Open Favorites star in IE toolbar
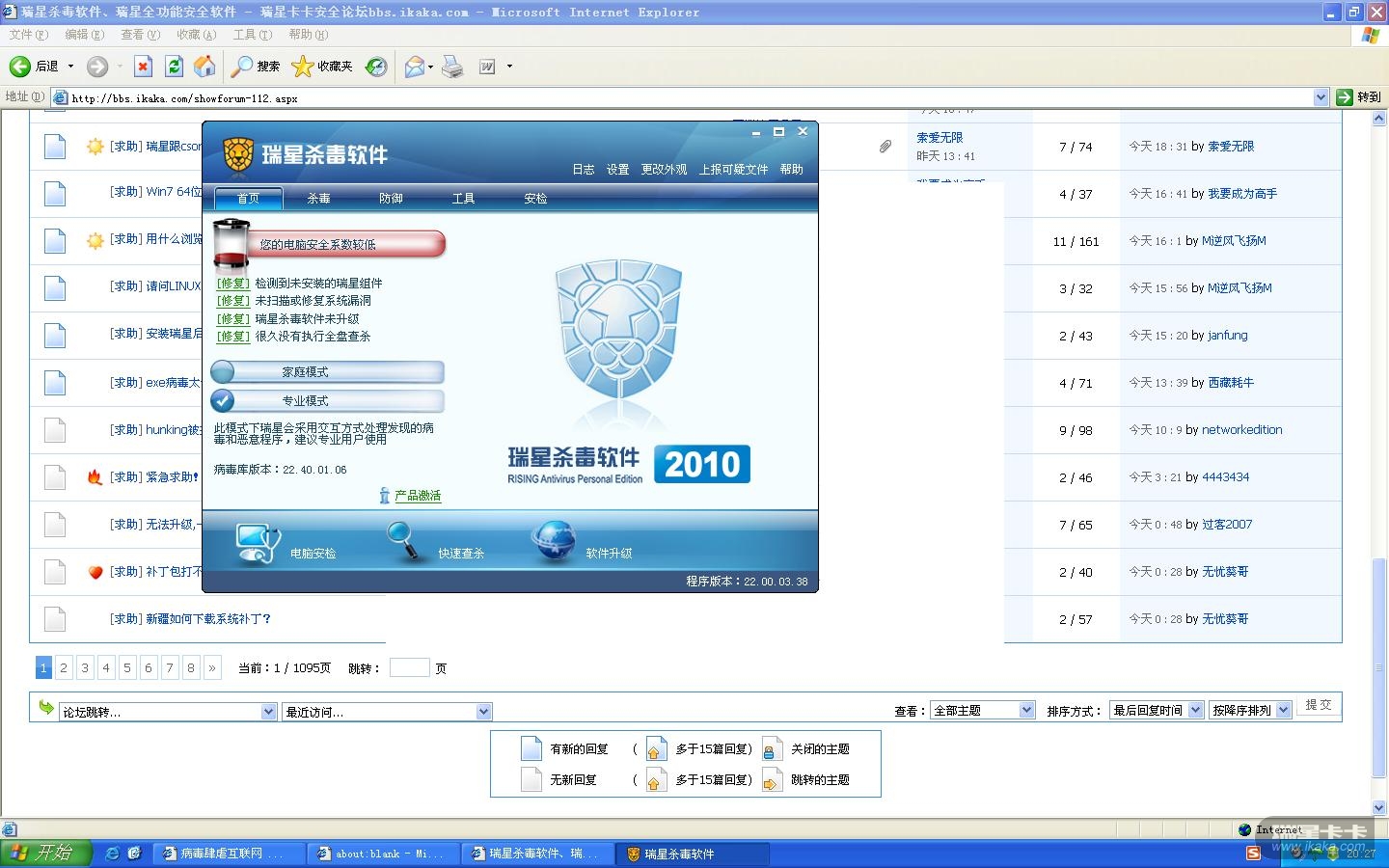The image size is (1389, 868). 303,67
